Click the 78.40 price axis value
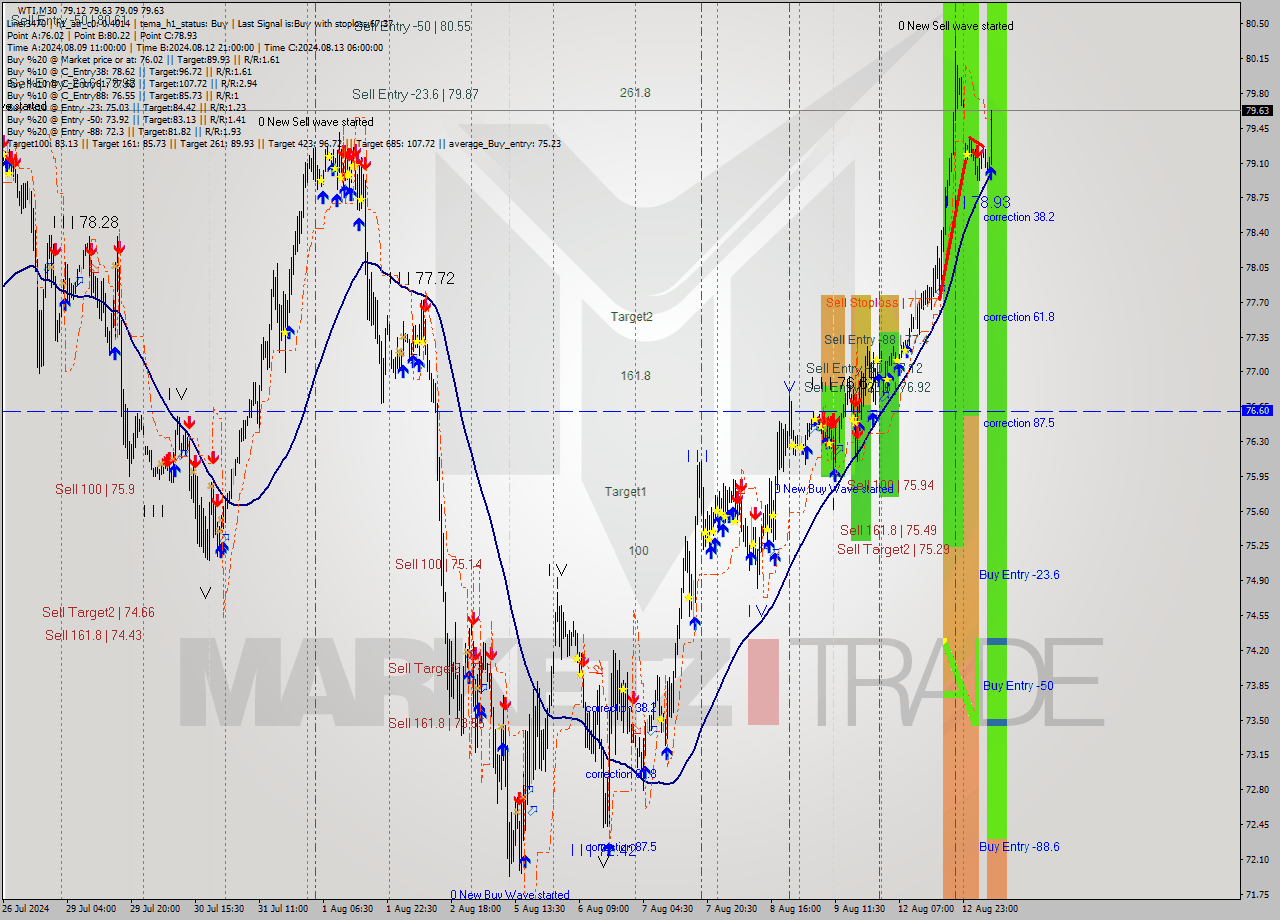This screenshot has height=920, width=1280. click(x=1258, y=233)
